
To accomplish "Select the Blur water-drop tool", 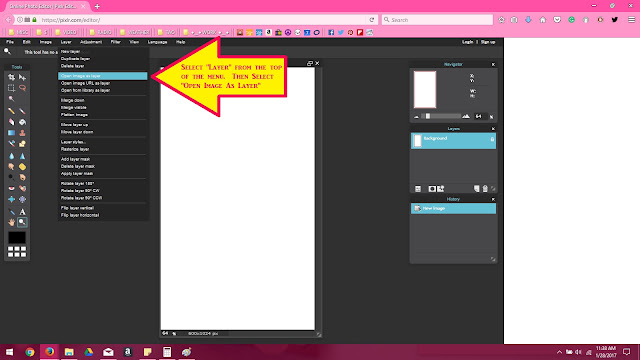I will (x=11, y=156).
